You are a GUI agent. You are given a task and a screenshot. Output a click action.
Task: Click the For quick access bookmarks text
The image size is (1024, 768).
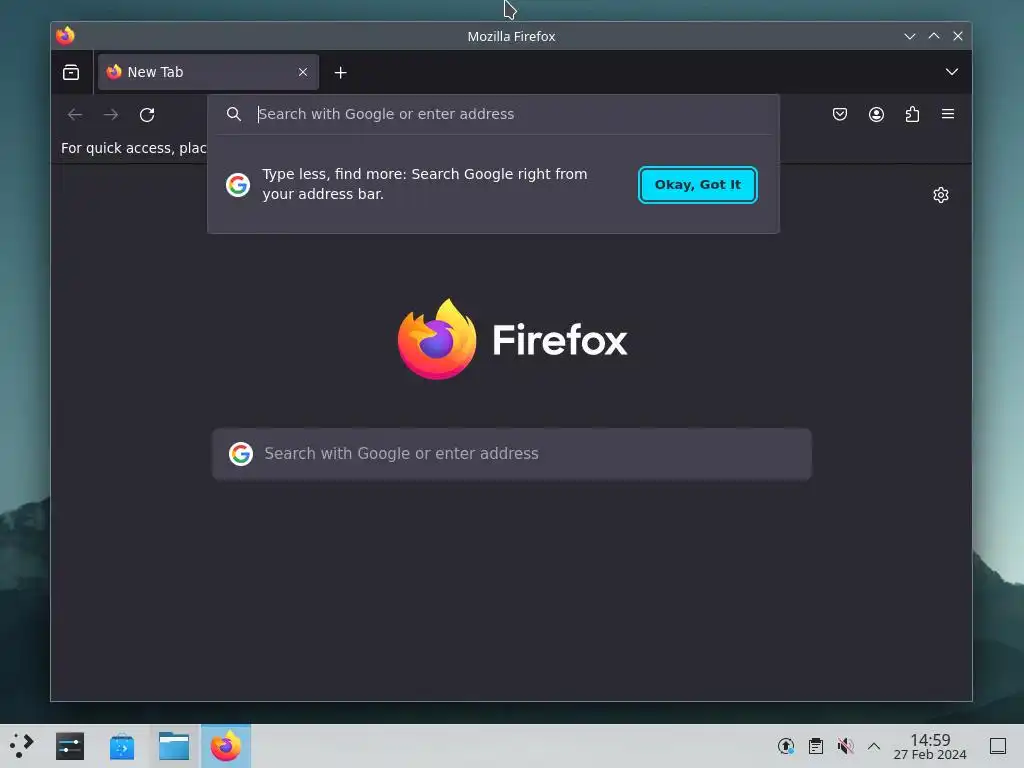134,148
